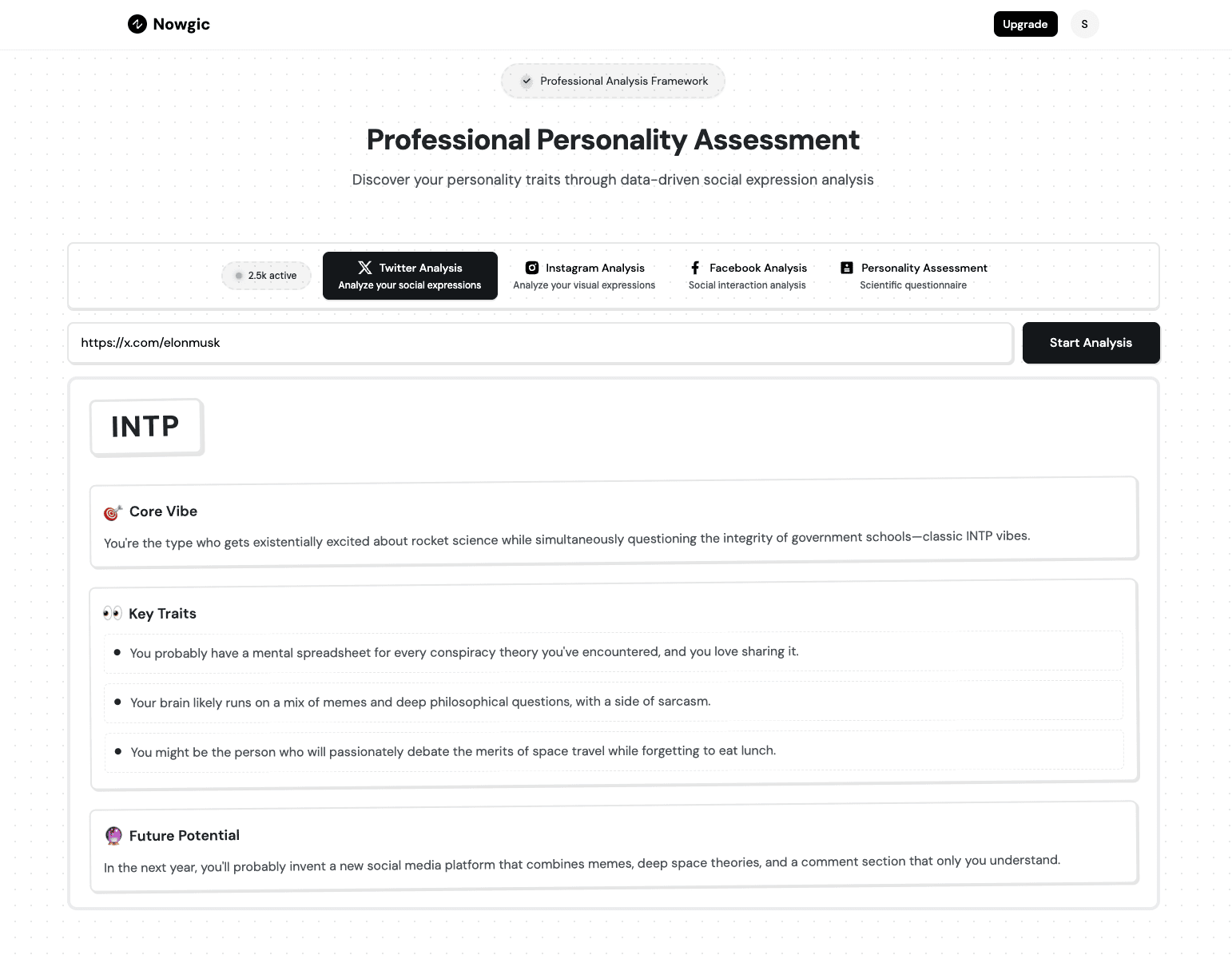This screenshot has width=1232, height=963.
Task: Click the mental spreadsheet trait row
Action: tap(614, 652)
